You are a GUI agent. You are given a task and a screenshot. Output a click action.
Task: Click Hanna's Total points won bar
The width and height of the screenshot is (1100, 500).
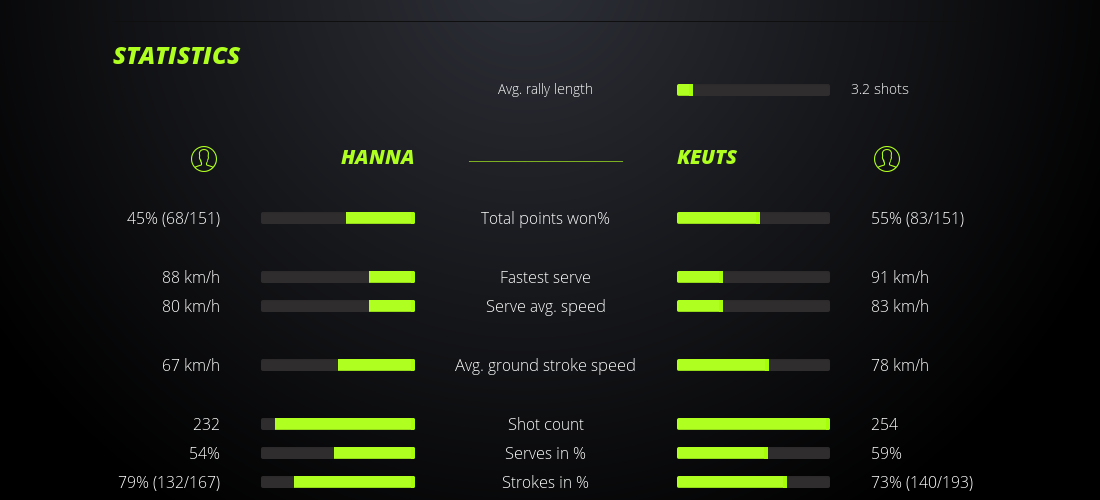[338, 218]
